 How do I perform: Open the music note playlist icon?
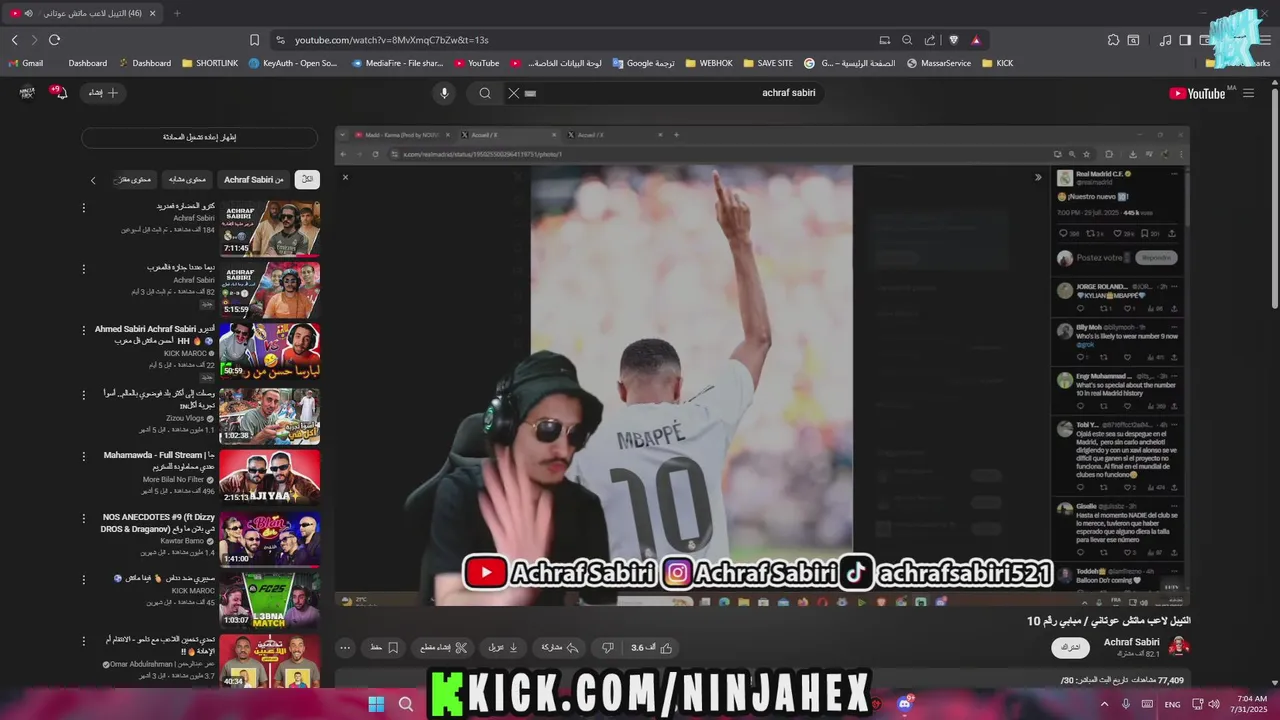tap(1165, 40)
